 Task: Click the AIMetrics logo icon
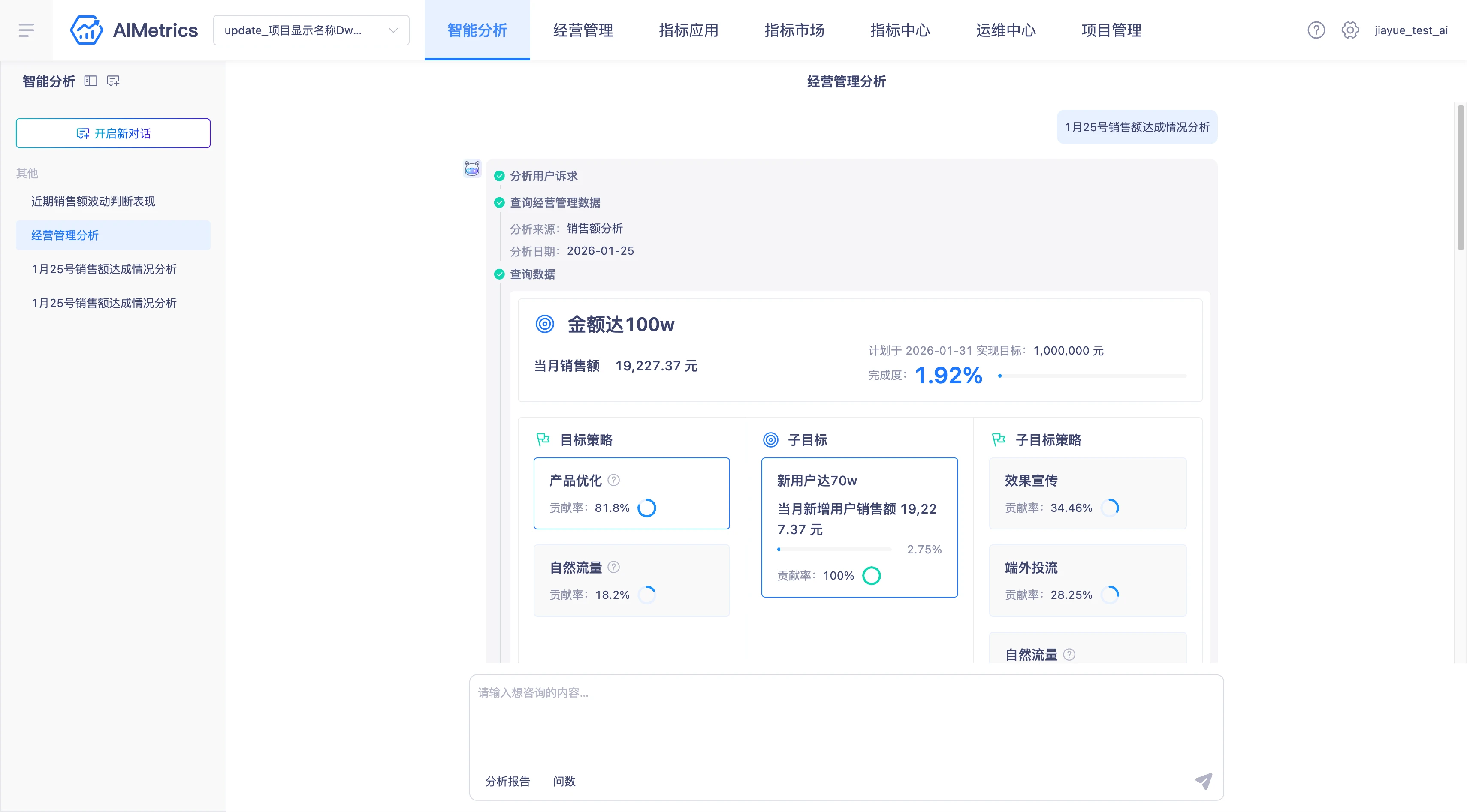pos(87,30)
